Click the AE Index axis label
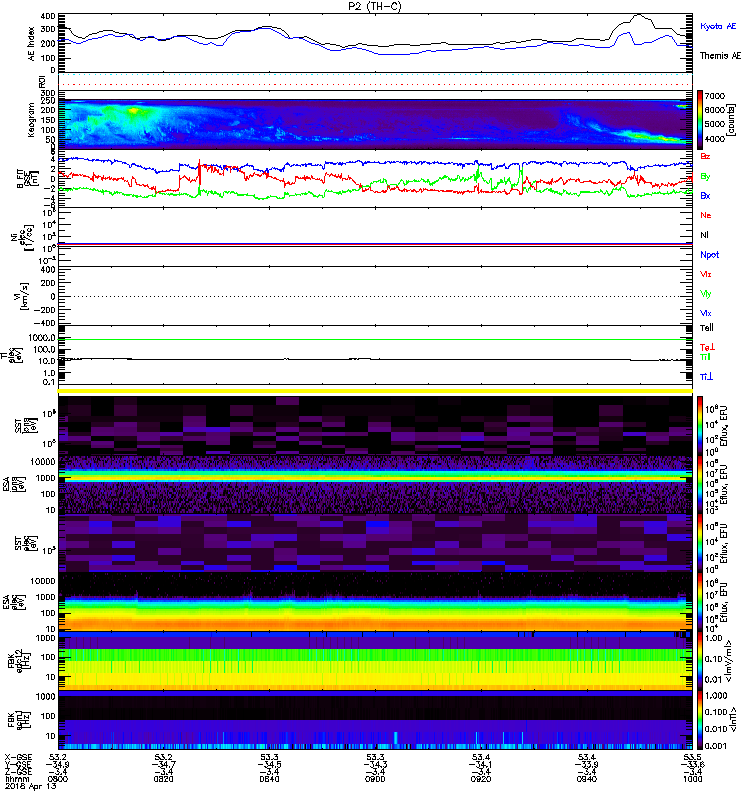The image size is (750, 800). tap(32, 44)
